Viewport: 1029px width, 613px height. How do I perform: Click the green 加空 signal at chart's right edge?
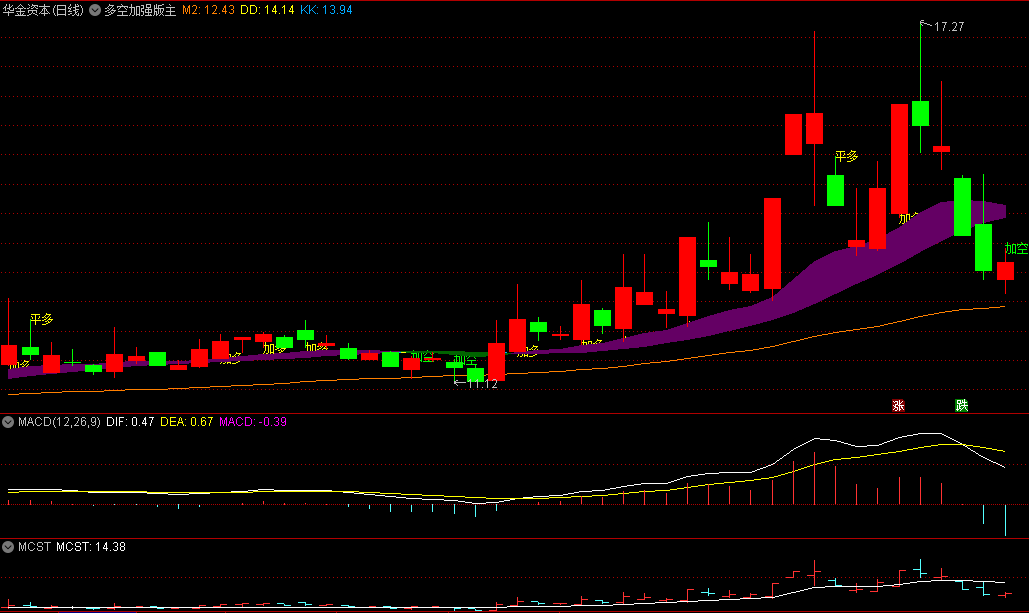(x=1017, y=248)
